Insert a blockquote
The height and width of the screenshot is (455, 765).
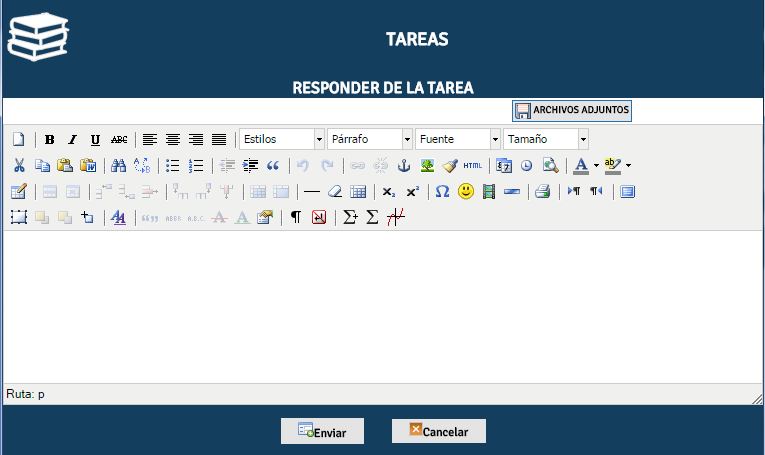(x=273, y=165)
